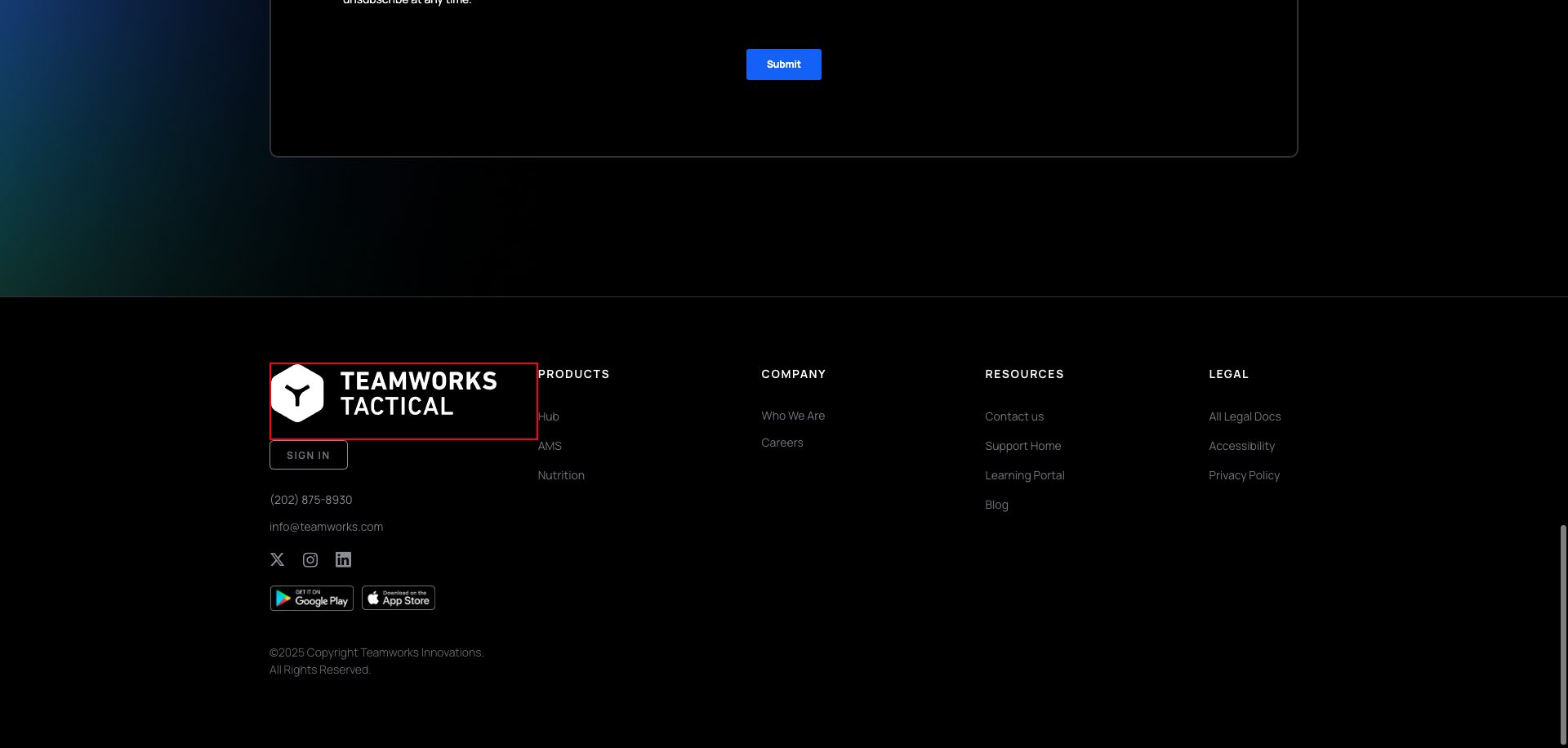Open the Teamworks Instagram page
Viewport: 1568px width, 748px height.
[310, 559]
